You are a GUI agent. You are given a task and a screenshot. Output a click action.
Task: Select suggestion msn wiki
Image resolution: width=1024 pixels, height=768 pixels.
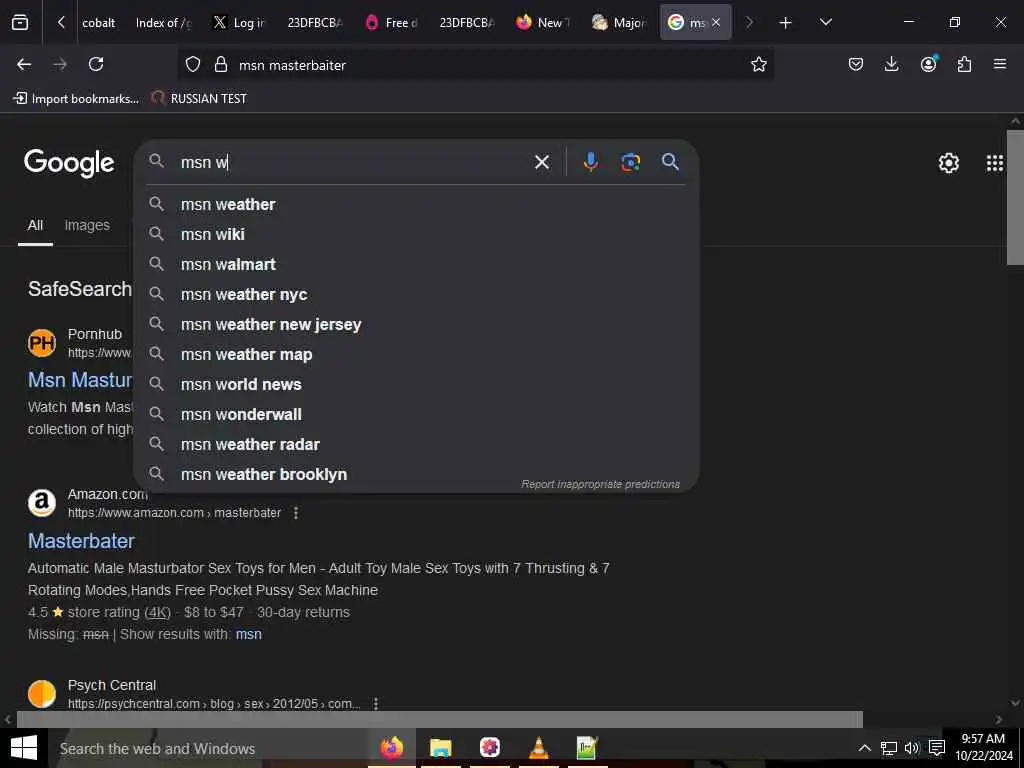pyautogui.click(x=416, y=234)
